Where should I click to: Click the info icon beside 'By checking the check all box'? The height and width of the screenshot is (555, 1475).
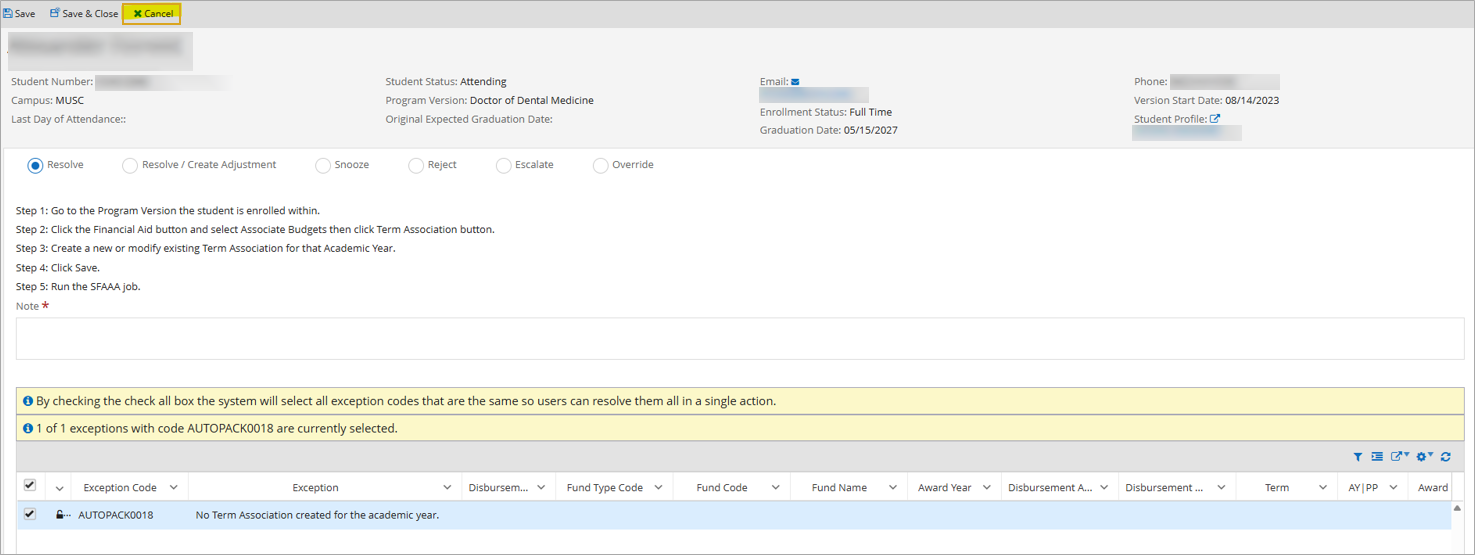(x=28, y=401)
